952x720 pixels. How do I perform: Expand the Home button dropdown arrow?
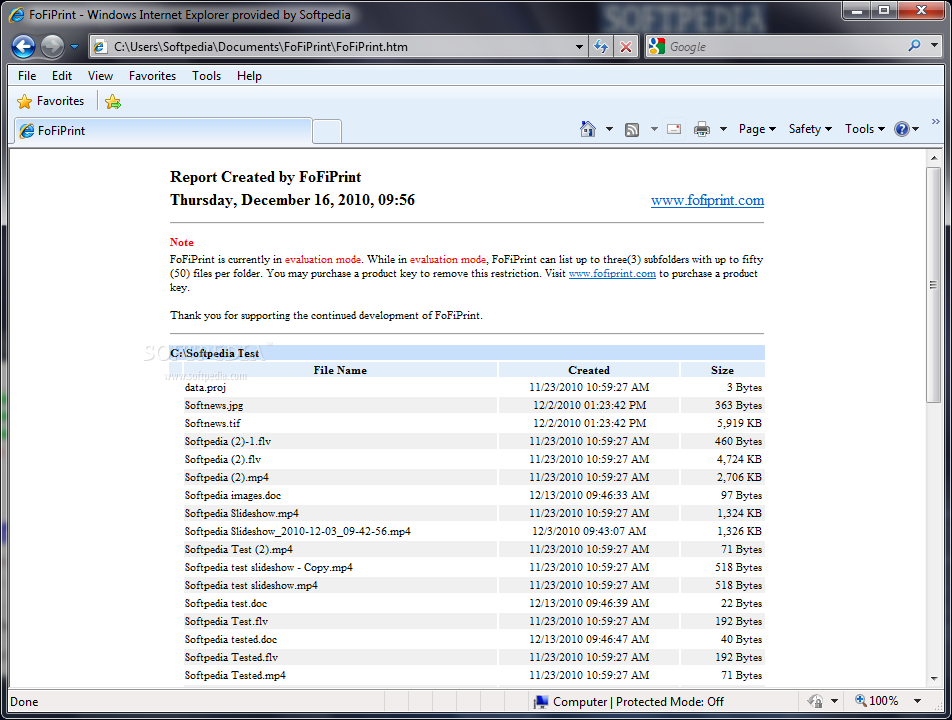tap(609, 129)
